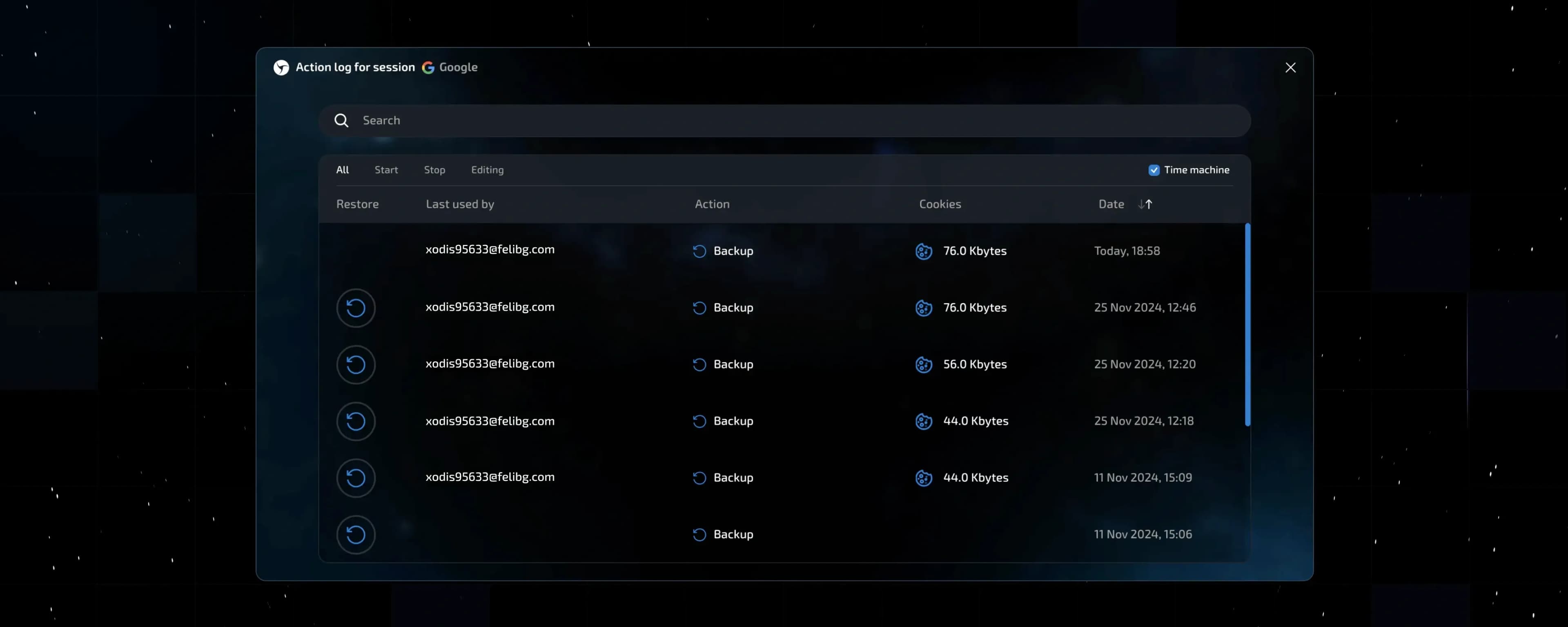This screenshot has width=1568, height=627.
Task: Restore the 25 Nov 2024, 12:46 backup
Action: click(356, 308)
